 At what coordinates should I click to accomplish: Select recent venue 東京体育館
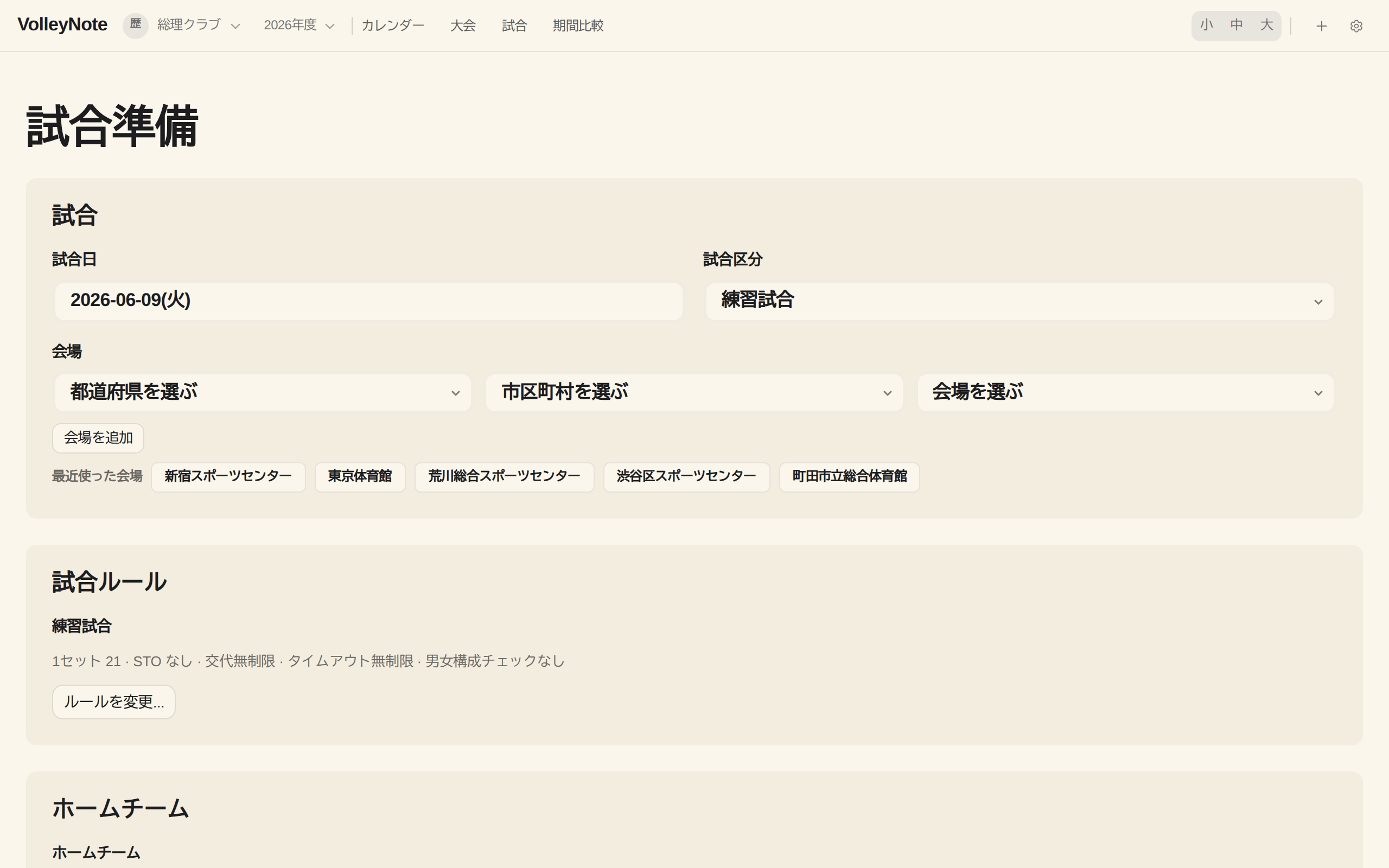point(360,476)
